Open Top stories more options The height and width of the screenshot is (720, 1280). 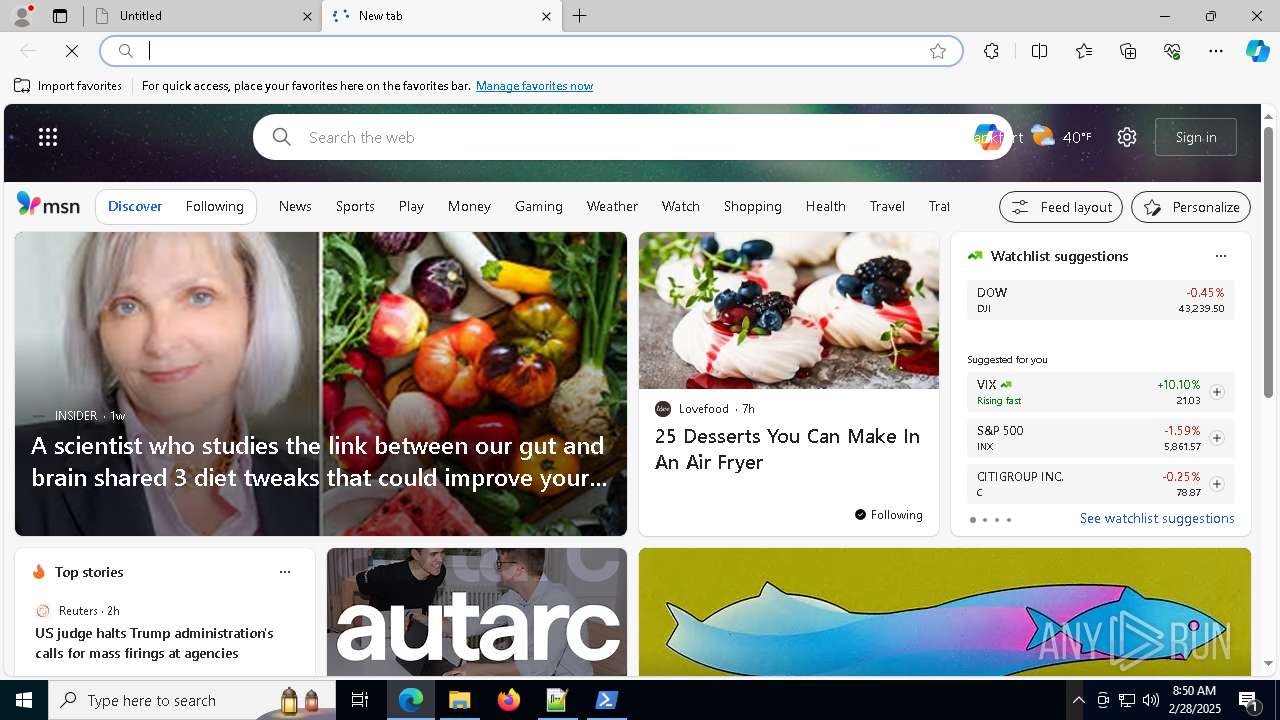(x=285, y=572)
